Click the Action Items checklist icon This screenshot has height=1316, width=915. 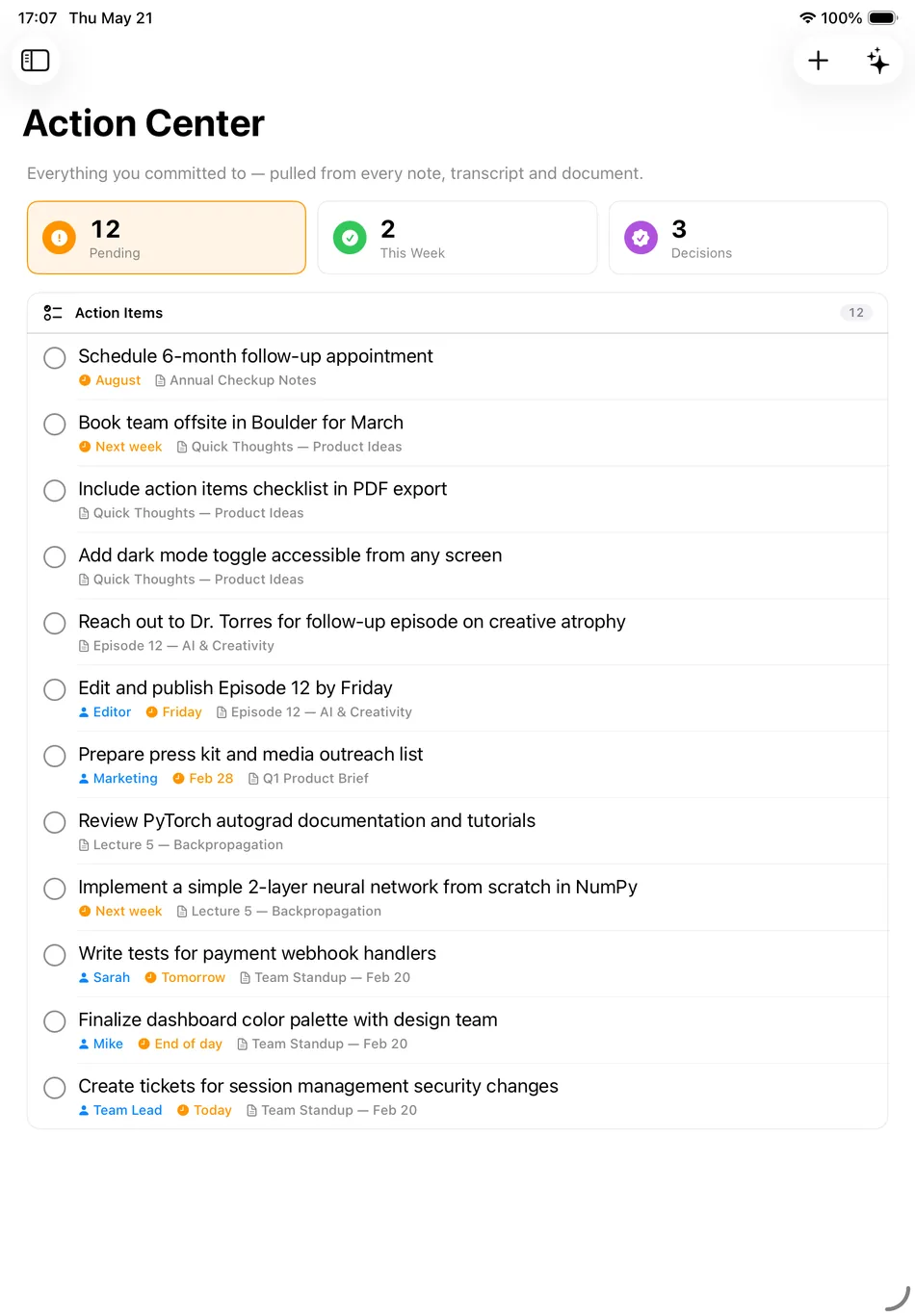click(53, 313)
